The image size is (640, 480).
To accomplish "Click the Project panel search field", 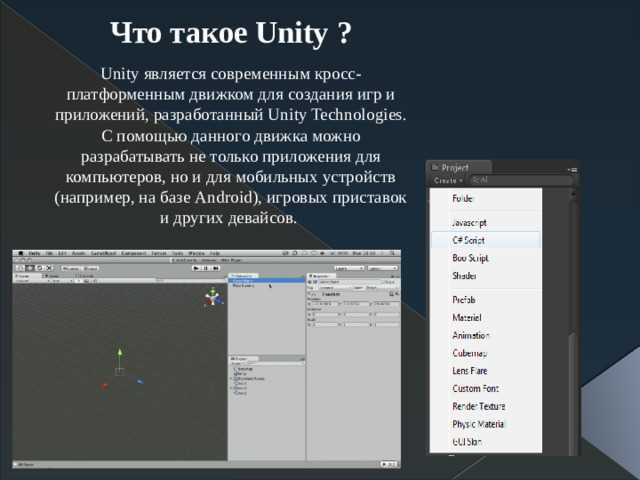I will pos(522,180).
